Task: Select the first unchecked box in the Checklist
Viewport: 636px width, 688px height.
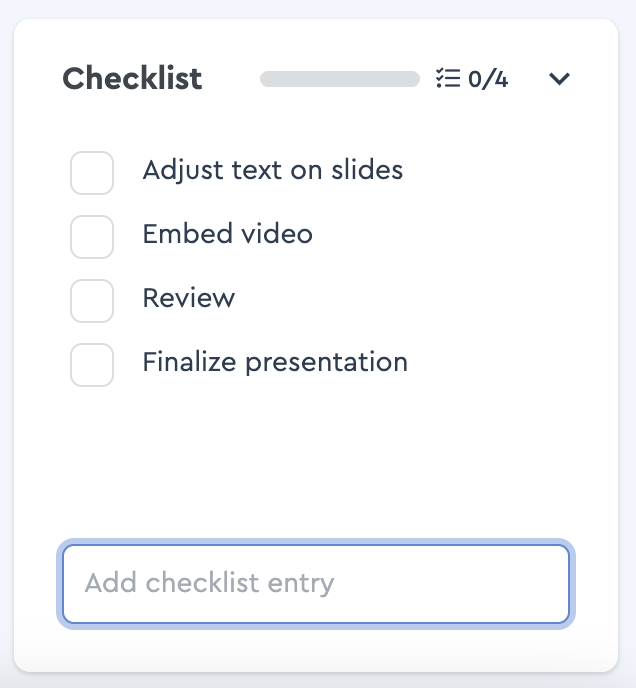Action: point(92,173)
